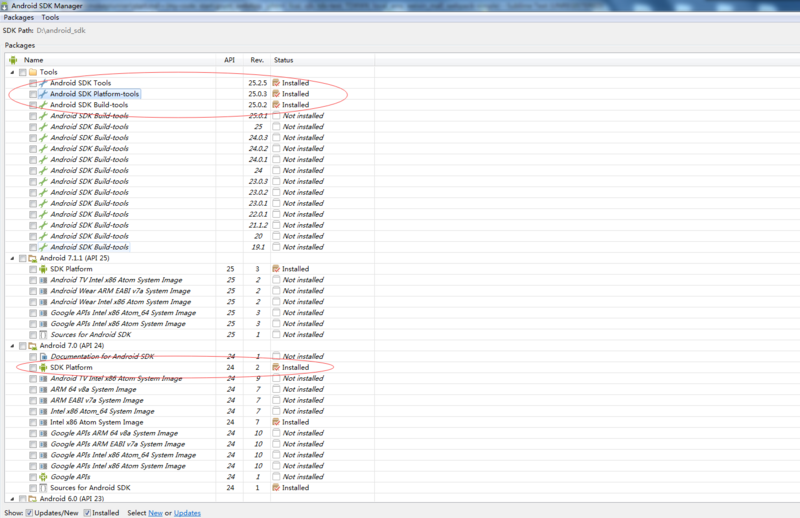Image resolution: width=800 pixels, height=518 pixels.
Task: Click the Android SDK Manager title bar icon
Action: coord(5,6)
